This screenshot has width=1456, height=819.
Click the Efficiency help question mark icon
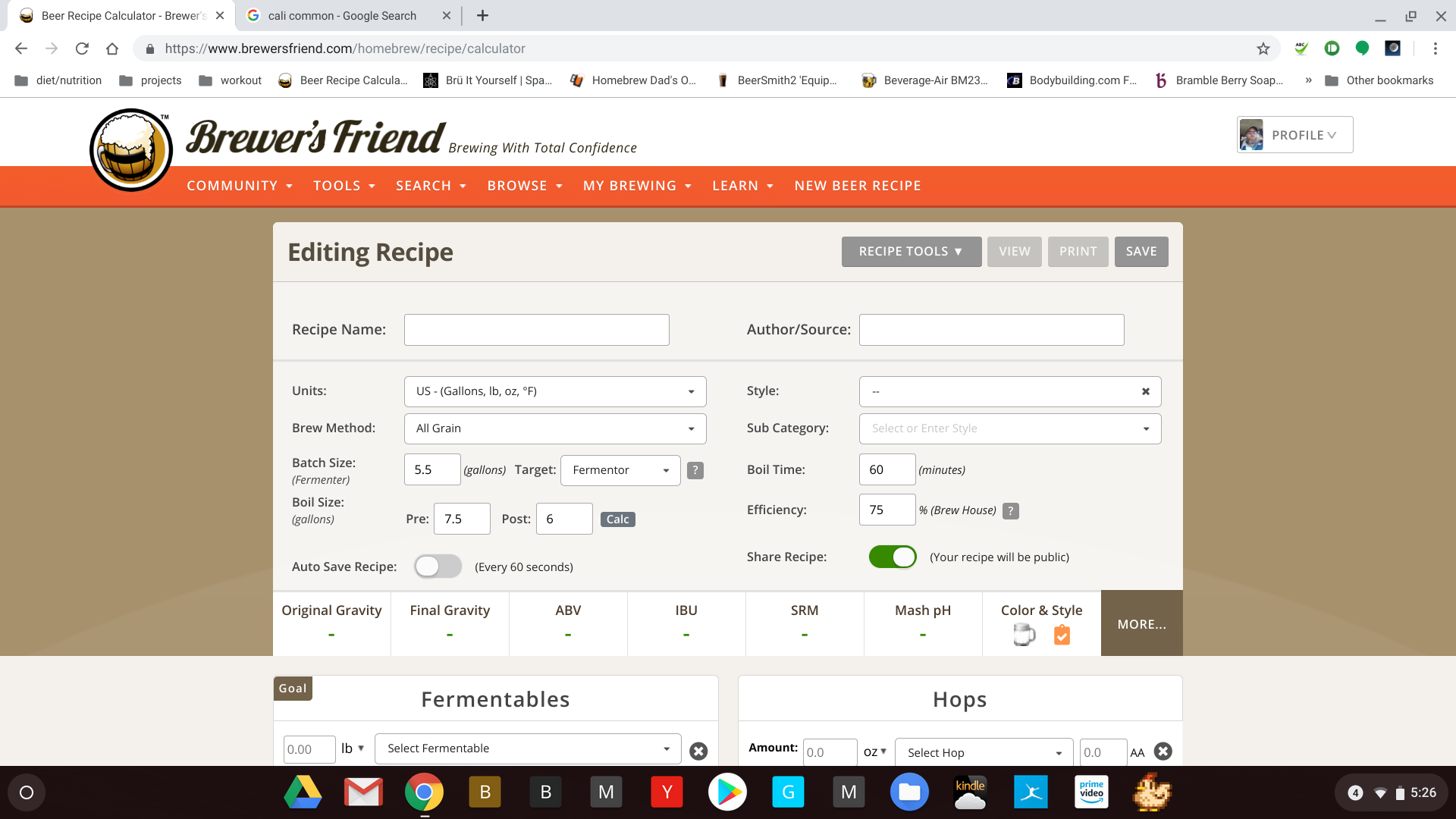click(x=1010, y=511)
